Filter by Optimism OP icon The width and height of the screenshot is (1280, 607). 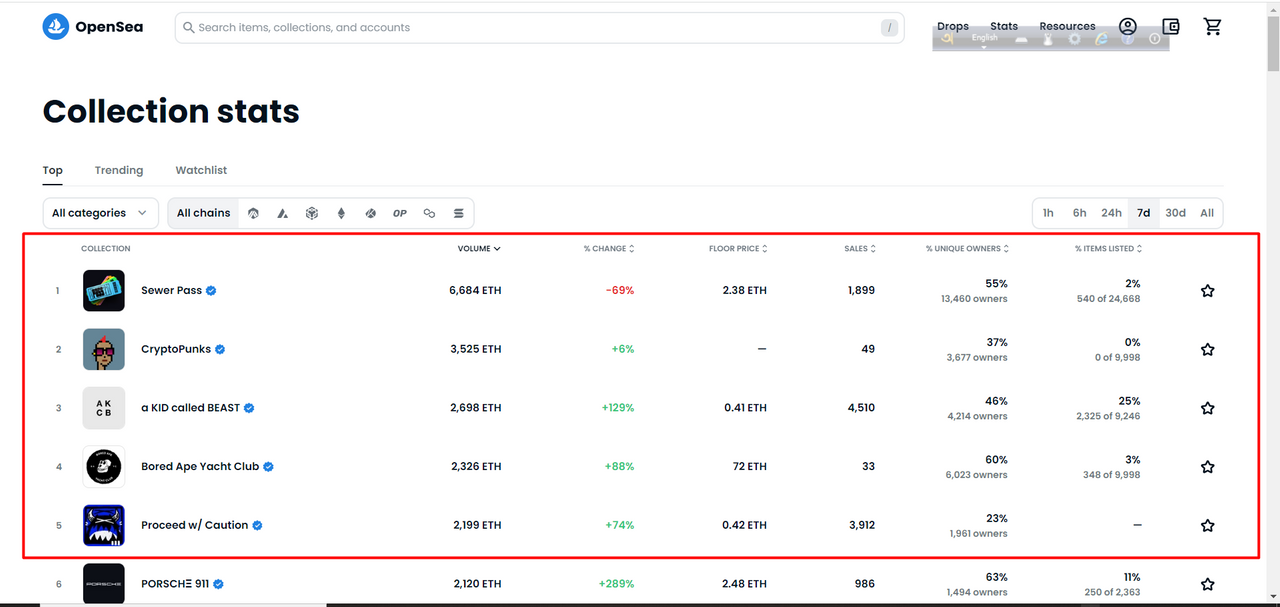pos(400,213)
